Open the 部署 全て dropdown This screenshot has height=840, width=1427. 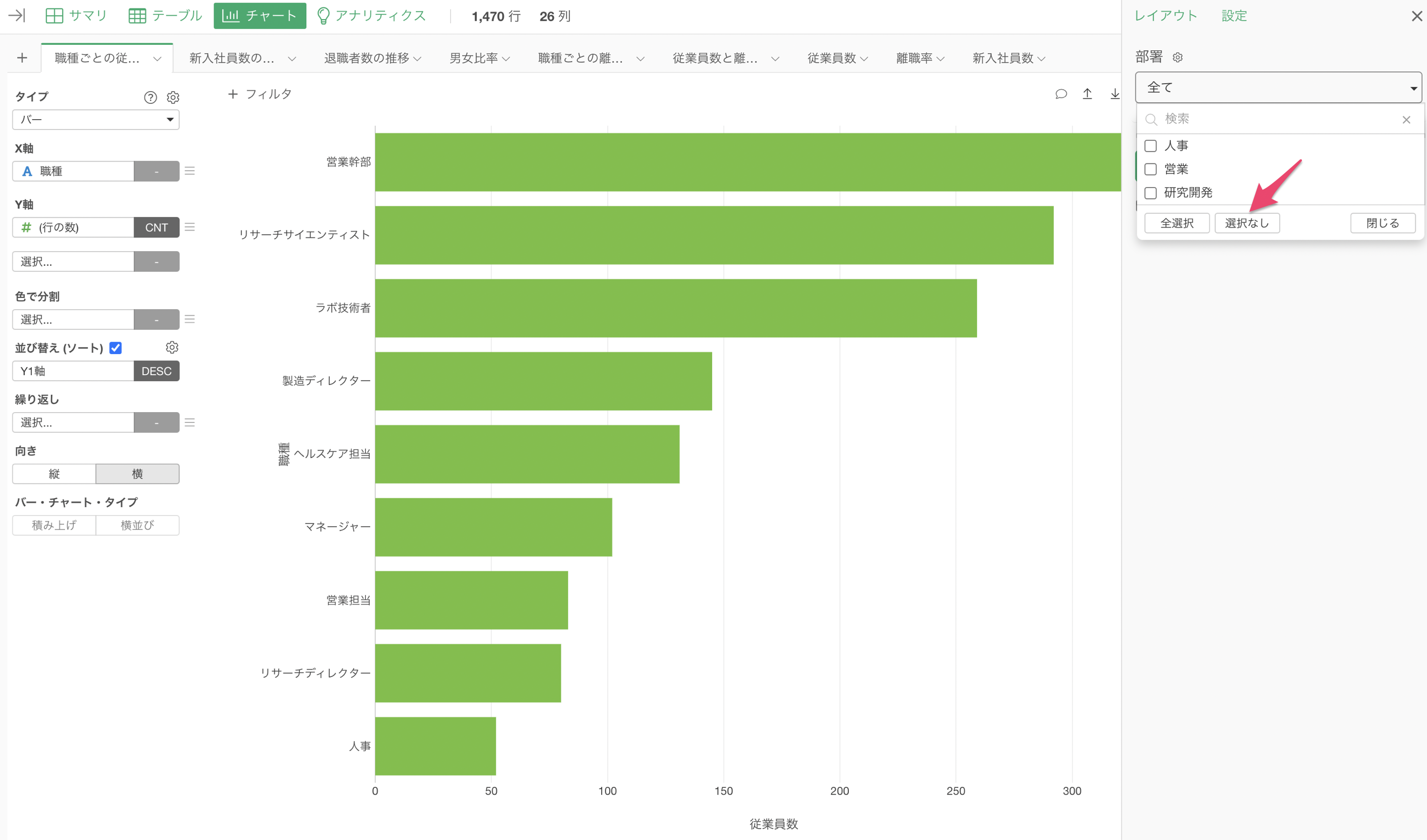tap(1278, 87)
